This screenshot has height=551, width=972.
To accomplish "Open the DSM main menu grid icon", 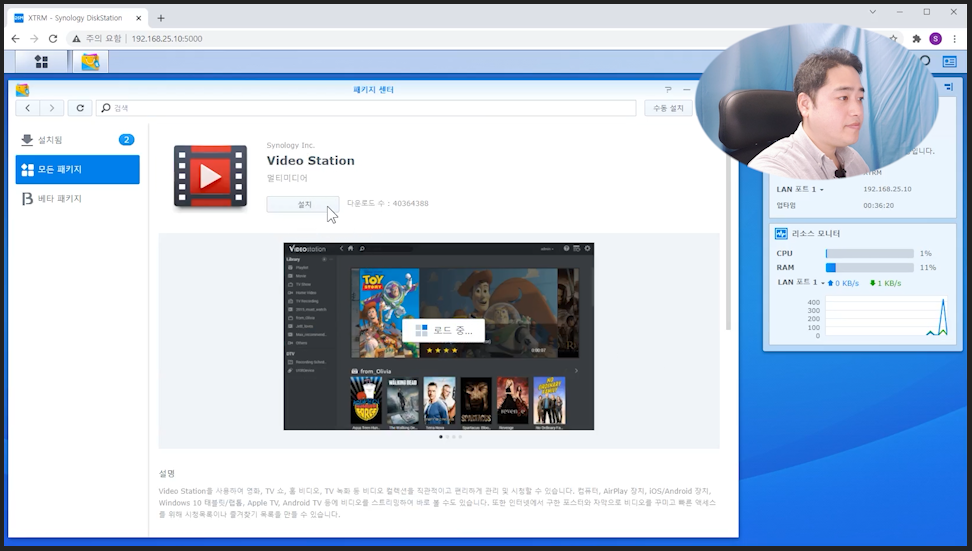I will point(42,61).
